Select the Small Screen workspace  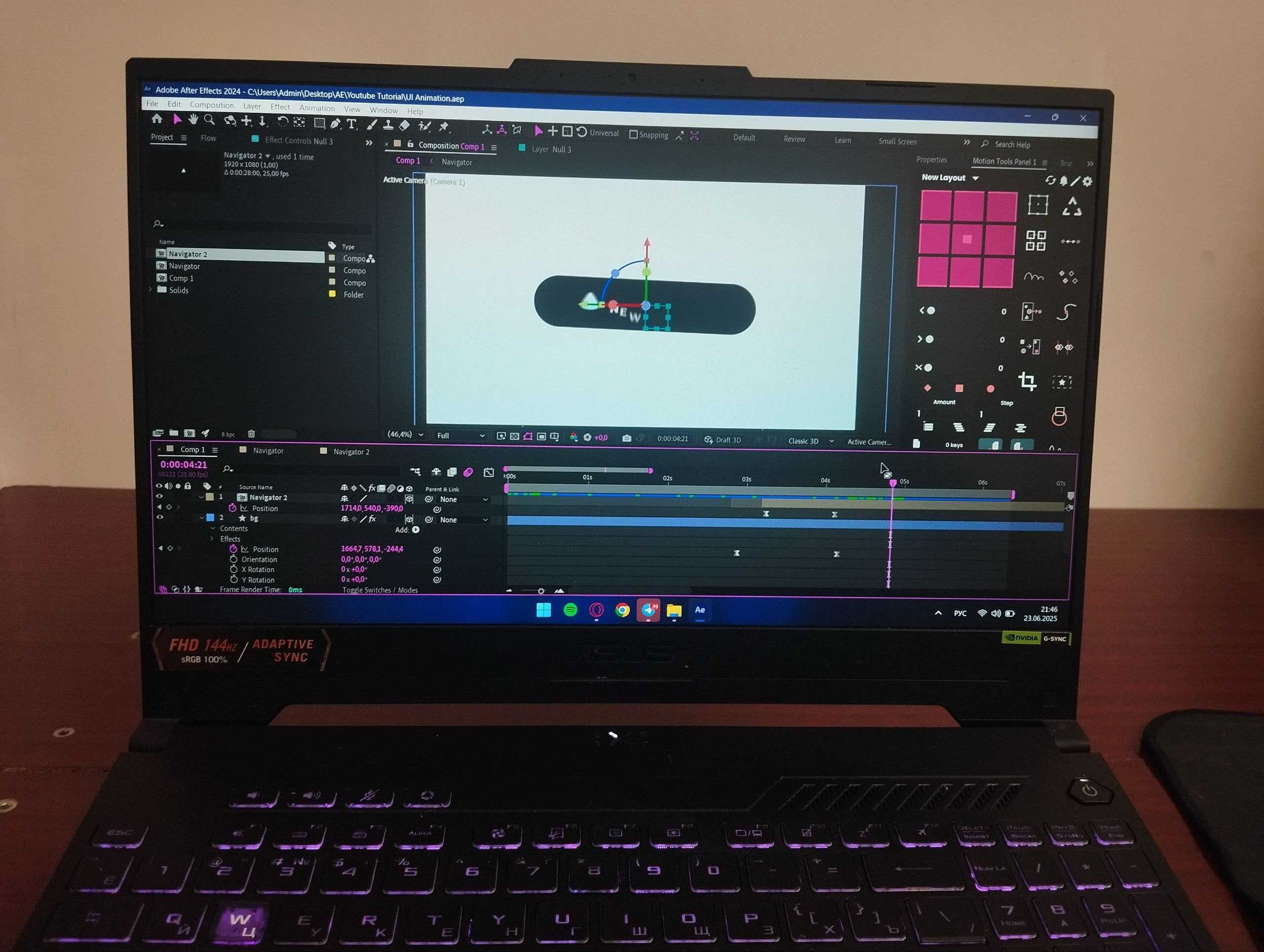[897, 141]
